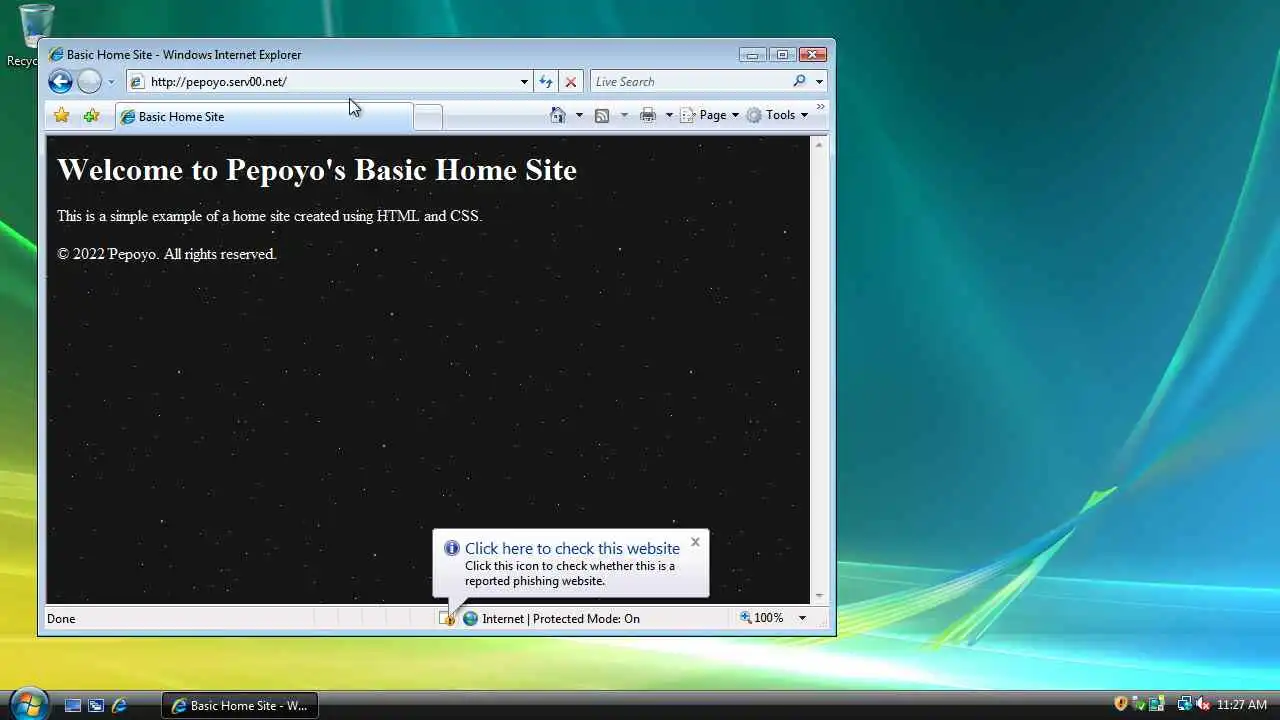Click the Print icon
The image size is (1280, 720).
[x=648, y=115]
